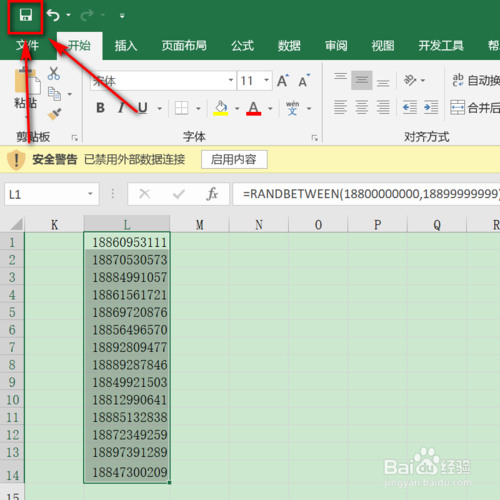Screen dimensions: 500x500
Task: Open the 字体 dialog launcher
Action: (314, 138)
